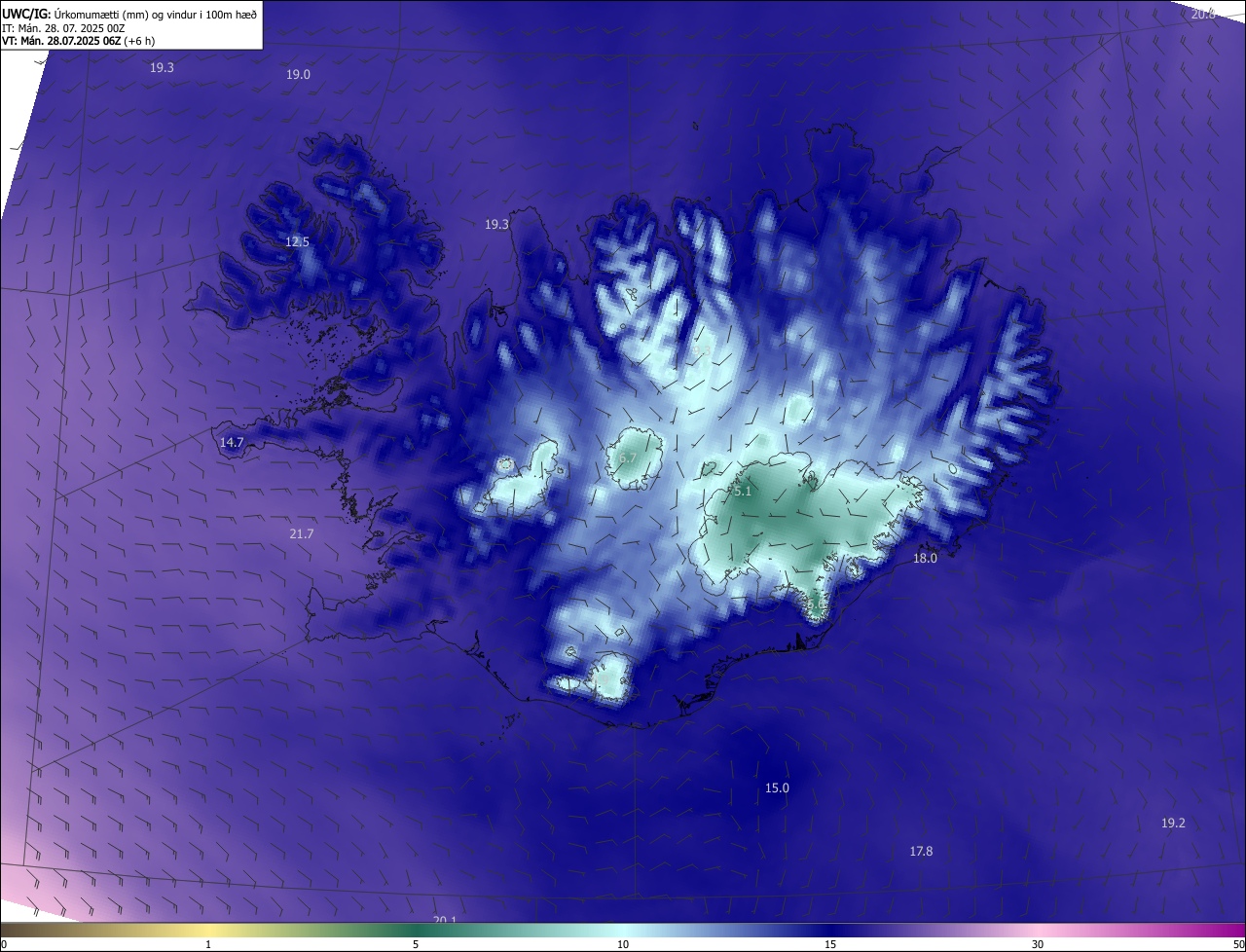This screenshot has width=1246, height=952.
Task: Click the '10' tick on the color scale
Action: click(x=623, y=944)
